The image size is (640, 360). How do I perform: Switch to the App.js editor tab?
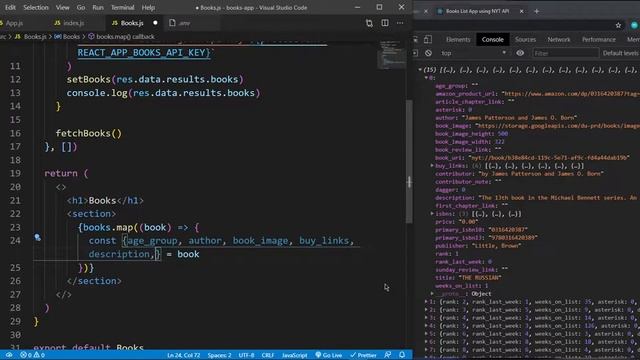coord(14,23)
